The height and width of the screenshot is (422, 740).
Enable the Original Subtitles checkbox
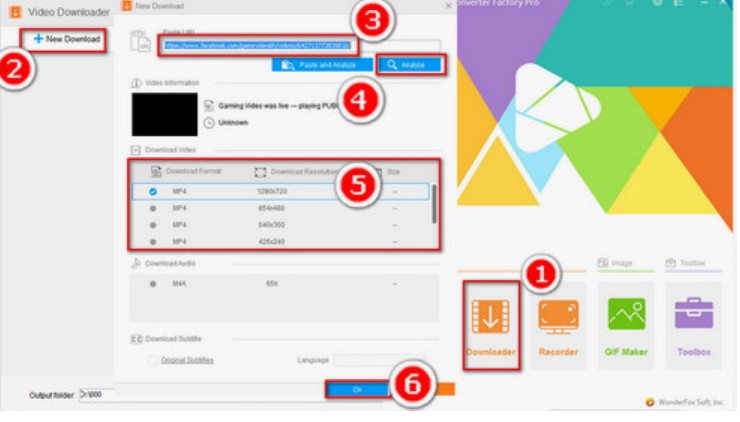coord(152,360)
